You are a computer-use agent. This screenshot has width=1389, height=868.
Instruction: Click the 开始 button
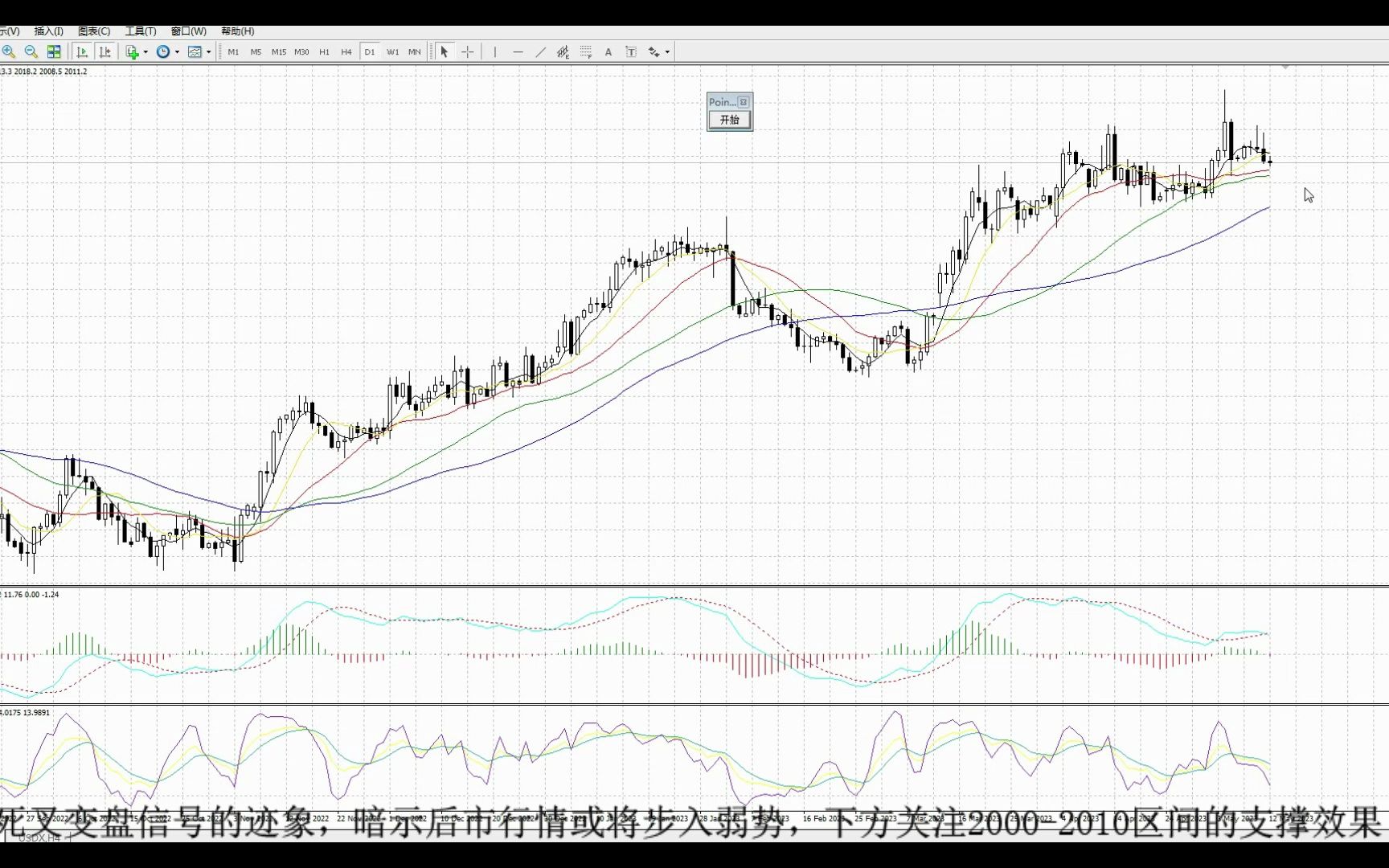pos(730,120)
